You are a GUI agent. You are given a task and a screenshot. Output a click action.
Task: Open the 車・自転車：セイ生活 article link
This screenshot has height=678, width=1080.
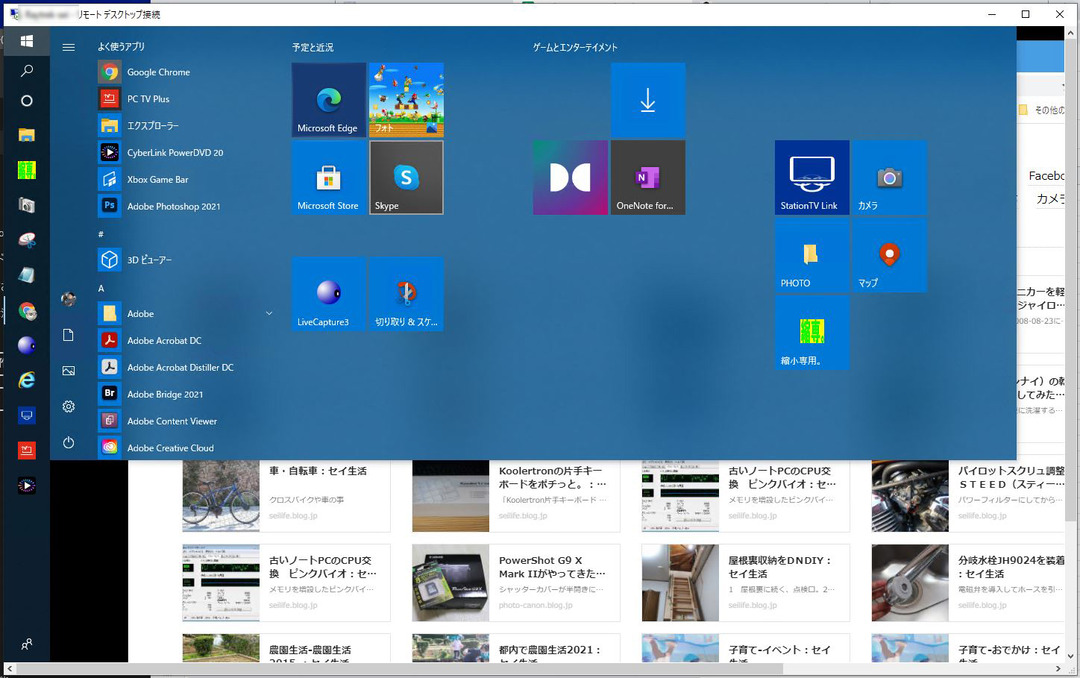(x=318, y=471)
